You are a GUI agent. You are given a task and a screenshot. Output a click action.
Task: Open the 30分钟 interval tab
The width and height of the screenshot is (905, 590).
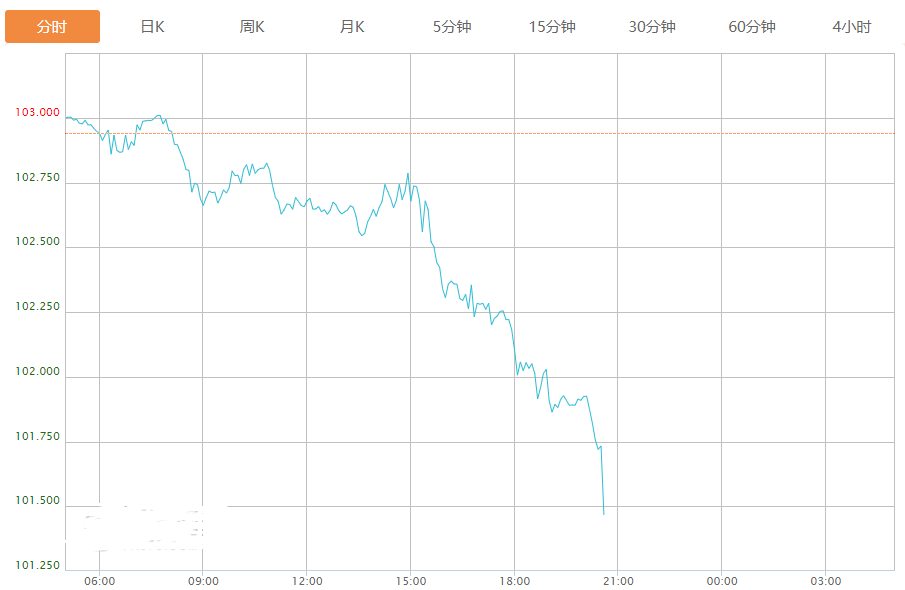coord(652,27)
